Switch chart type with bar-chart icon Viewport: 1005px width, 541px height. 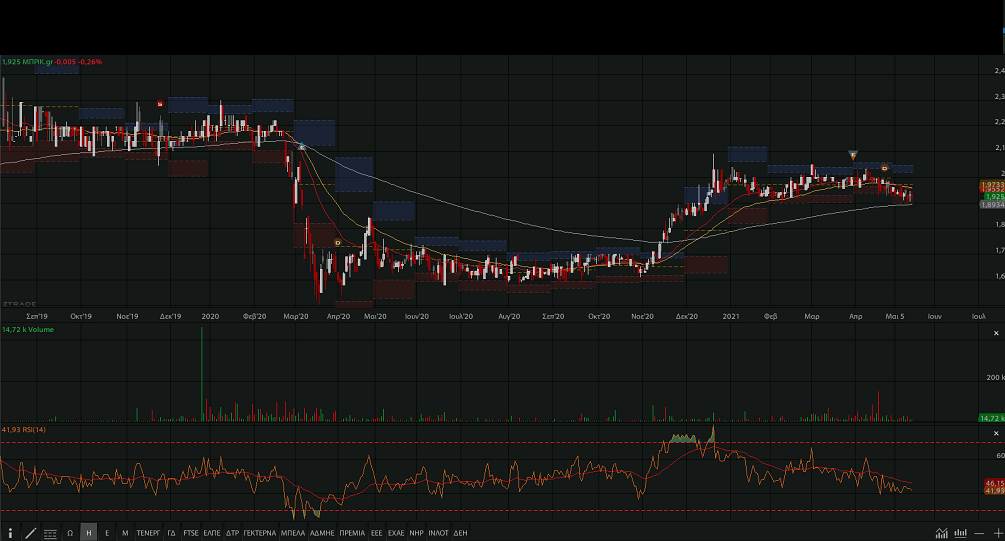(x=960, y=533)
